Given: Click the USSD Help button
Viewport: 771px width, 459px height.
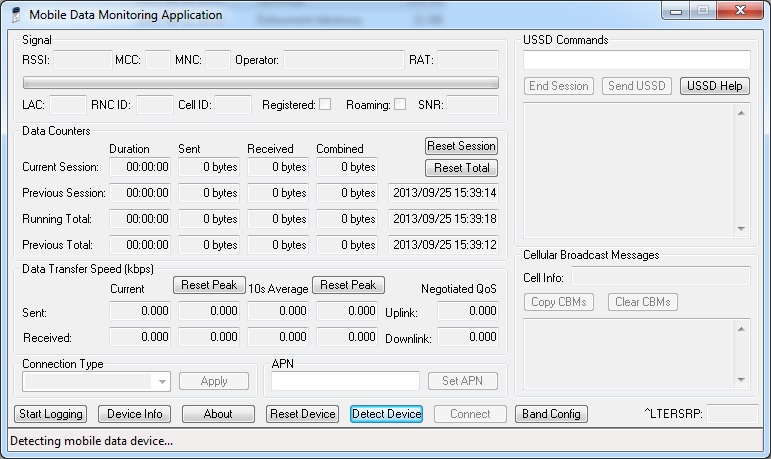Looking at the screenshot, I should (714, 86).
